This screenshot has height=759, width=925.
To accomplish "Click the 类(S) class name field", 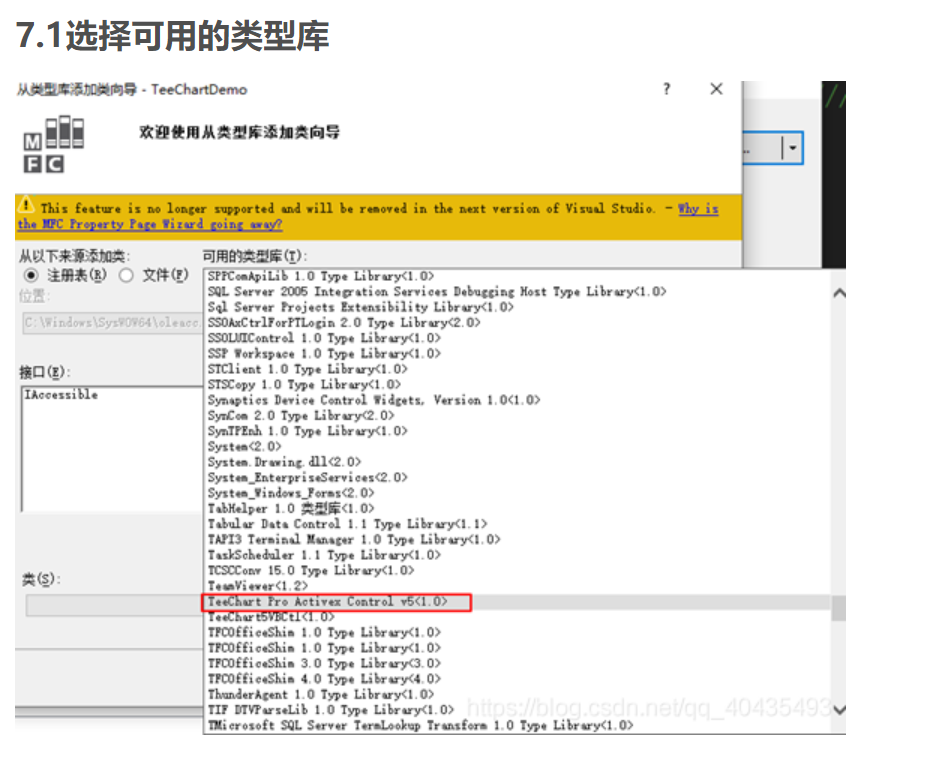I will tap(114, 606).
